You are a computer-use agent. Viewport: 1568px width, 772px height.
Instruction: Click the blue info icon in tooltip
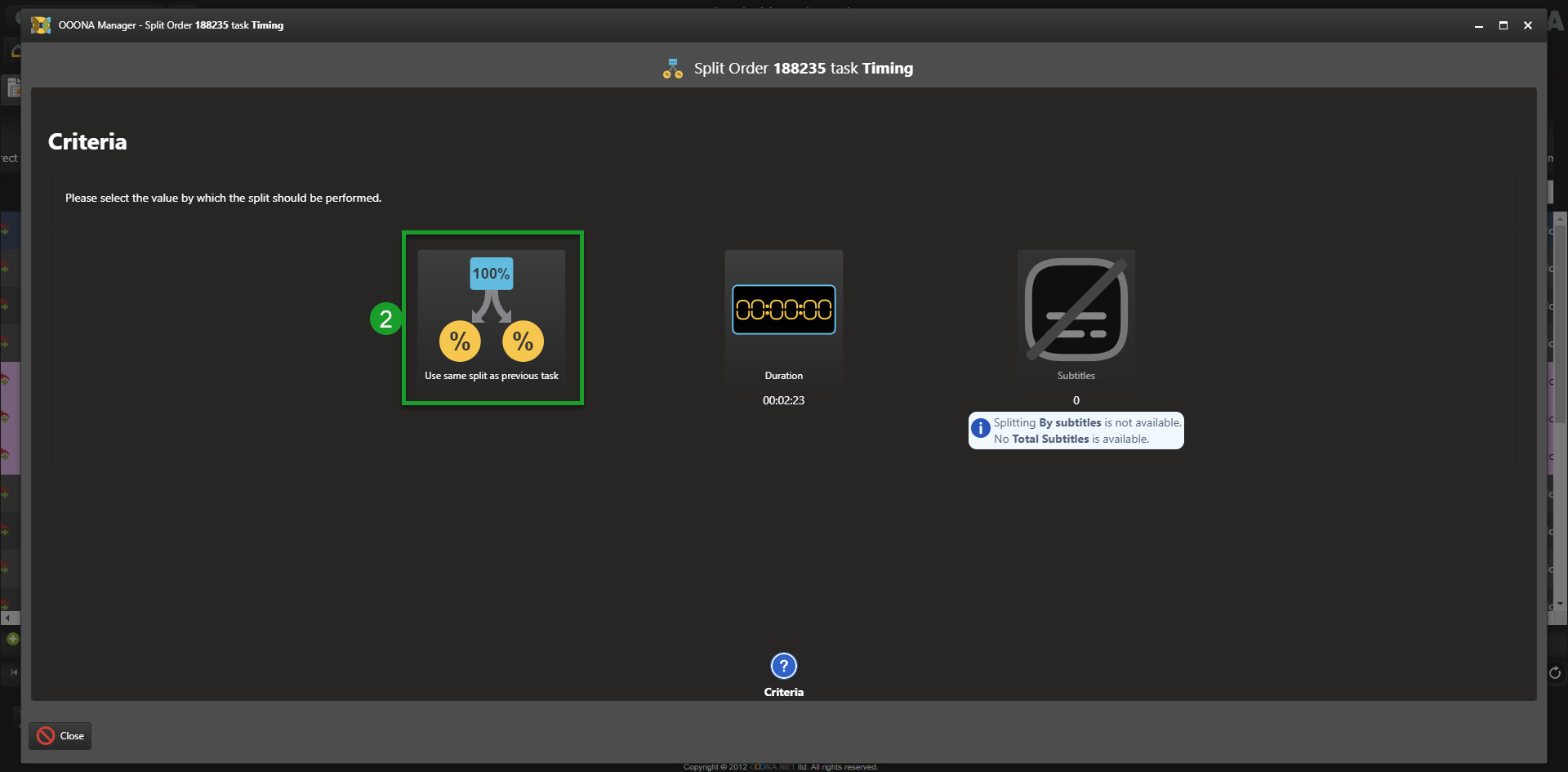tap(980, 428)
